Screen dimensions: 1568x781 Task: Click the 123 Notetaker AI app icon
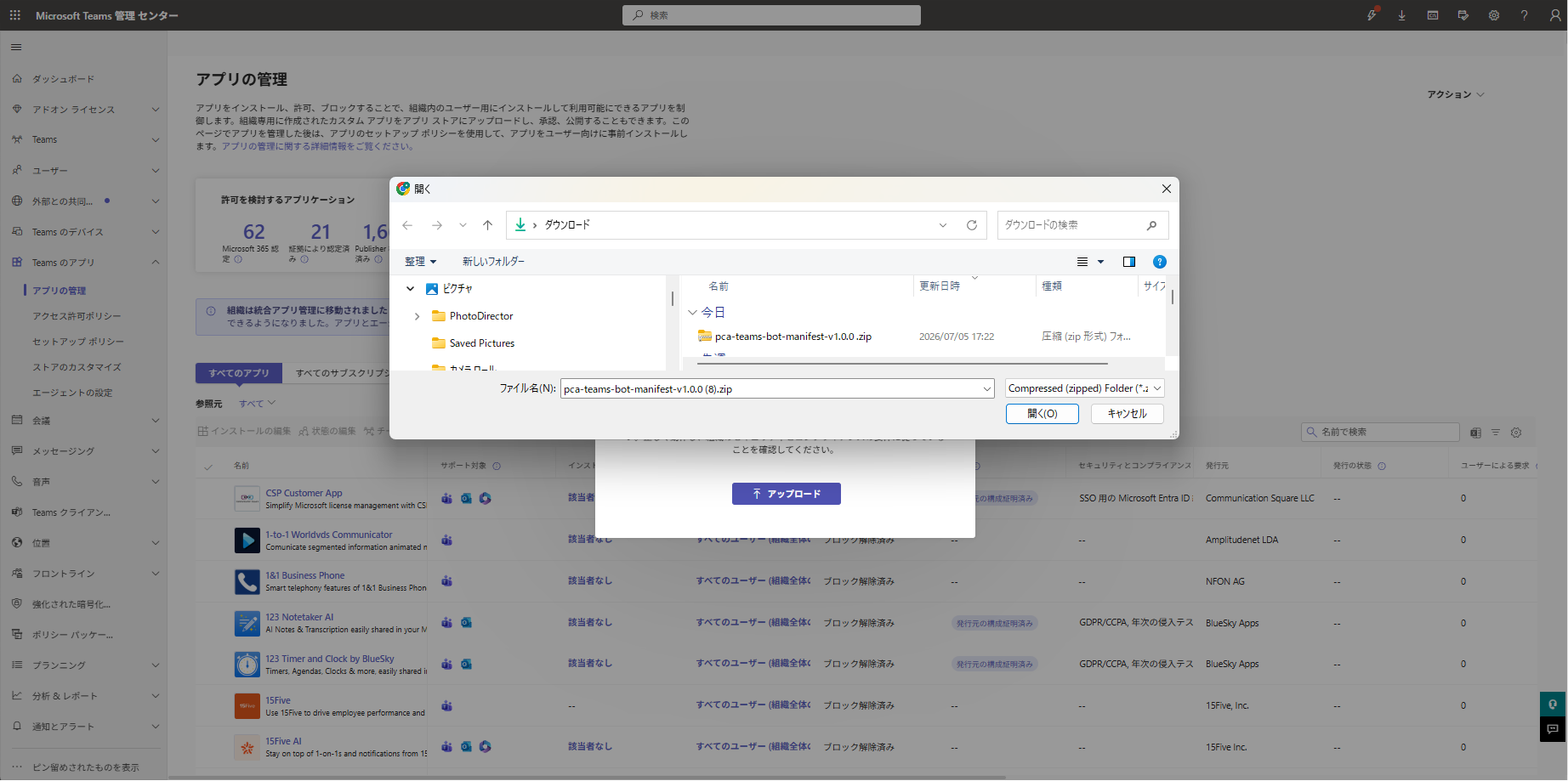point(247,623)
